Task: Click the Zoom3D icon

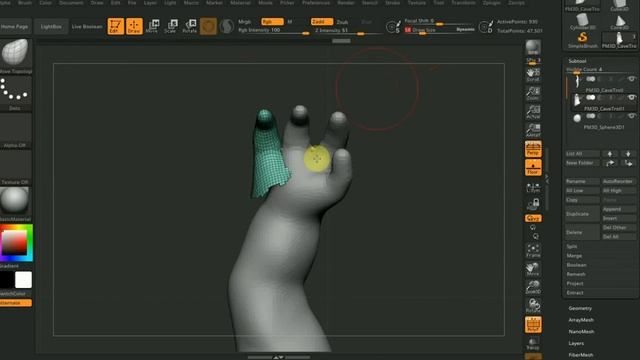Action: pos(533,288)
